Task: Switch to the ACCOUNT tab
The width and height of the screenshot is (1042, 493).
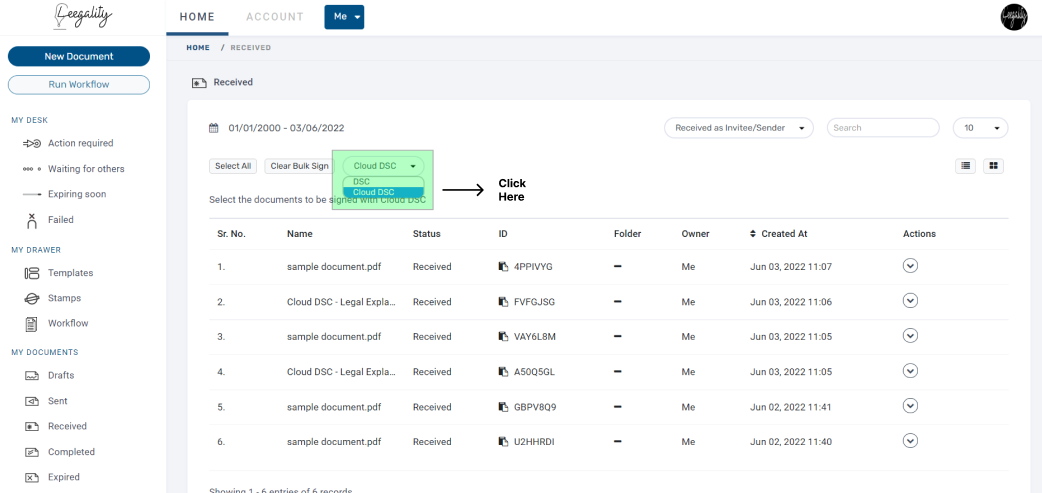Action: [275, 17]
